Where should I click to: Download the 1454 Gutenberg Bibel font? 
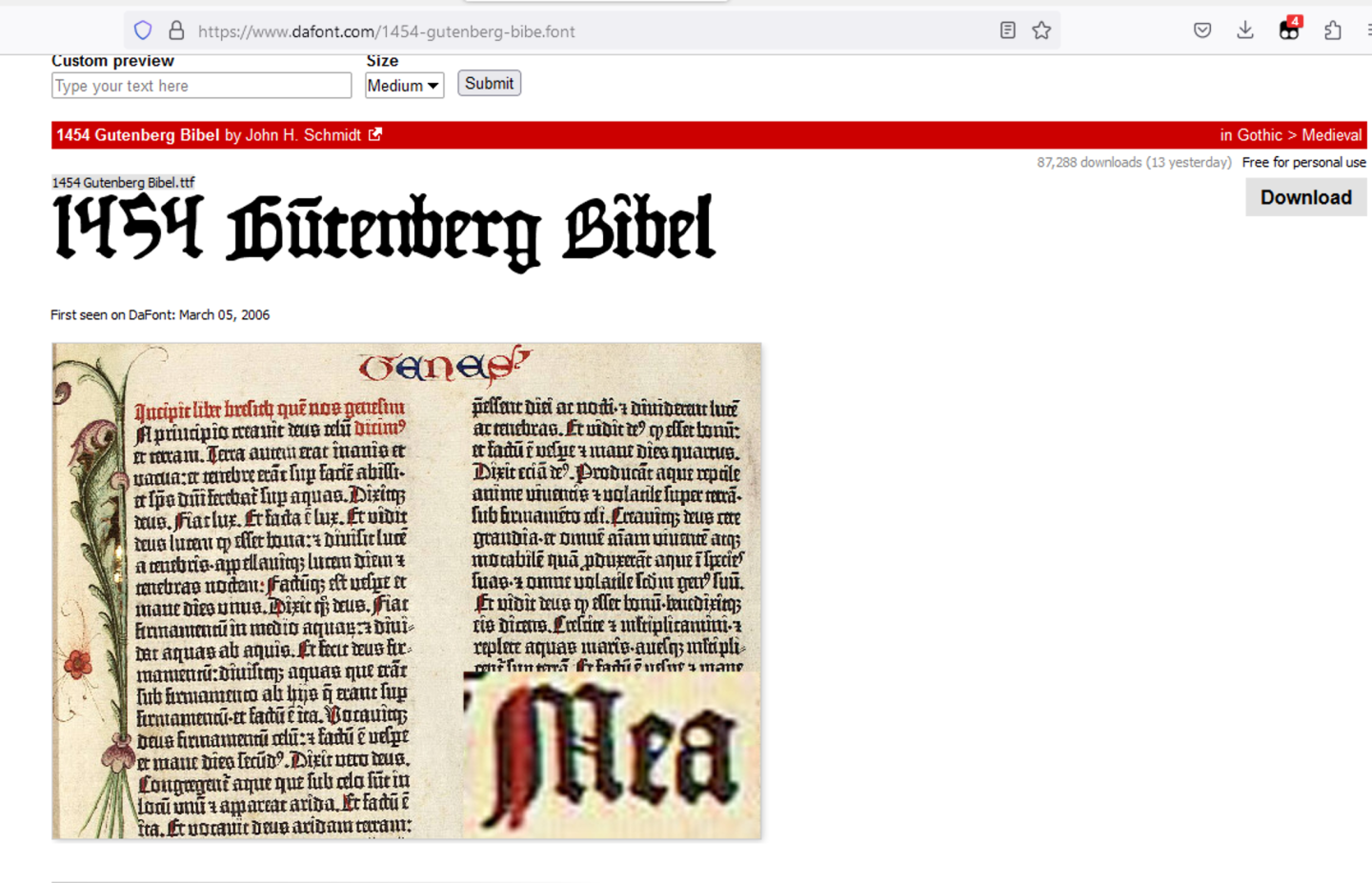[1305, 197]
